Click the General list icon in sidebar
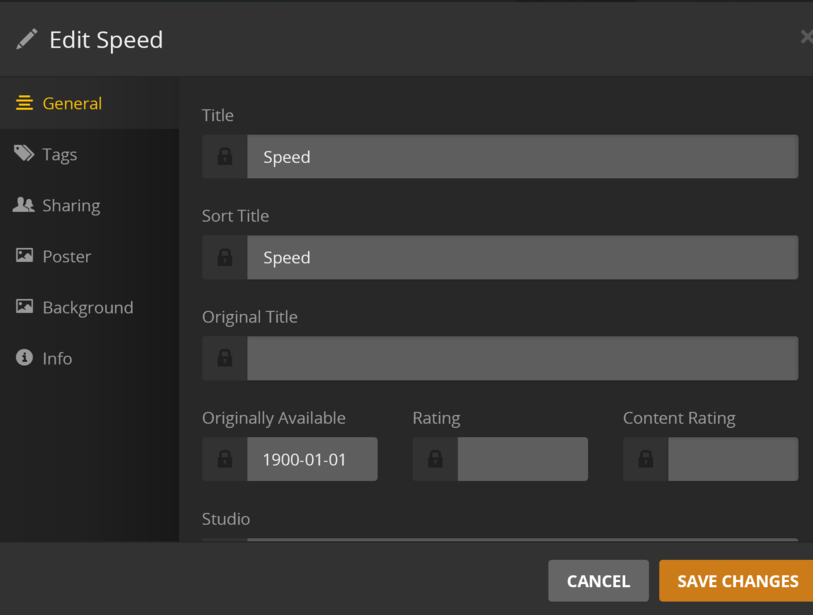The width and height of the screenshot is (813, 615). point(24,103)
